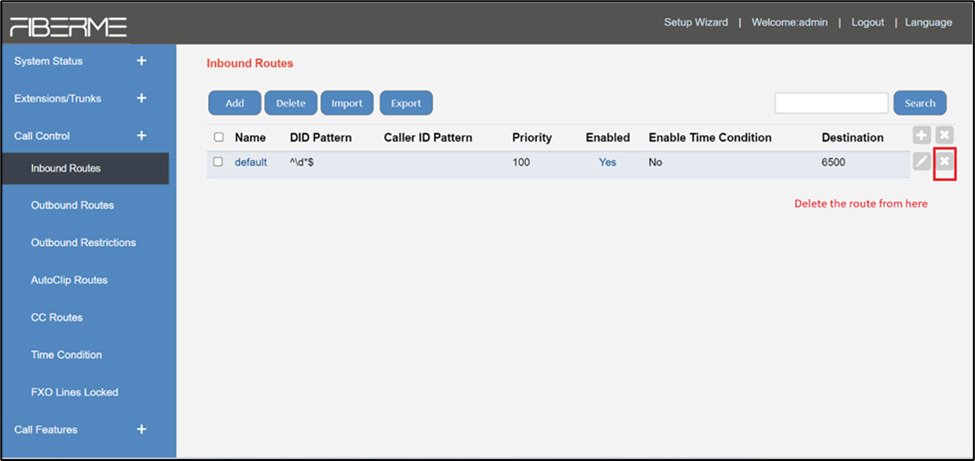
Task: Toggle the Enabled 'Yes' link of the default route
Action: (x=608, y=162)
